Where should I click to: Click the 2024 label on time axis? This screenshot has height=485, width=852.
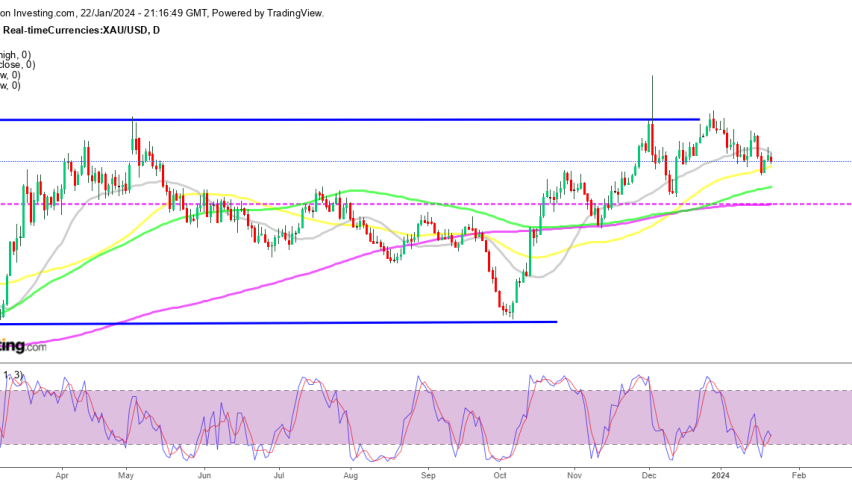click(x=721, y=475)
